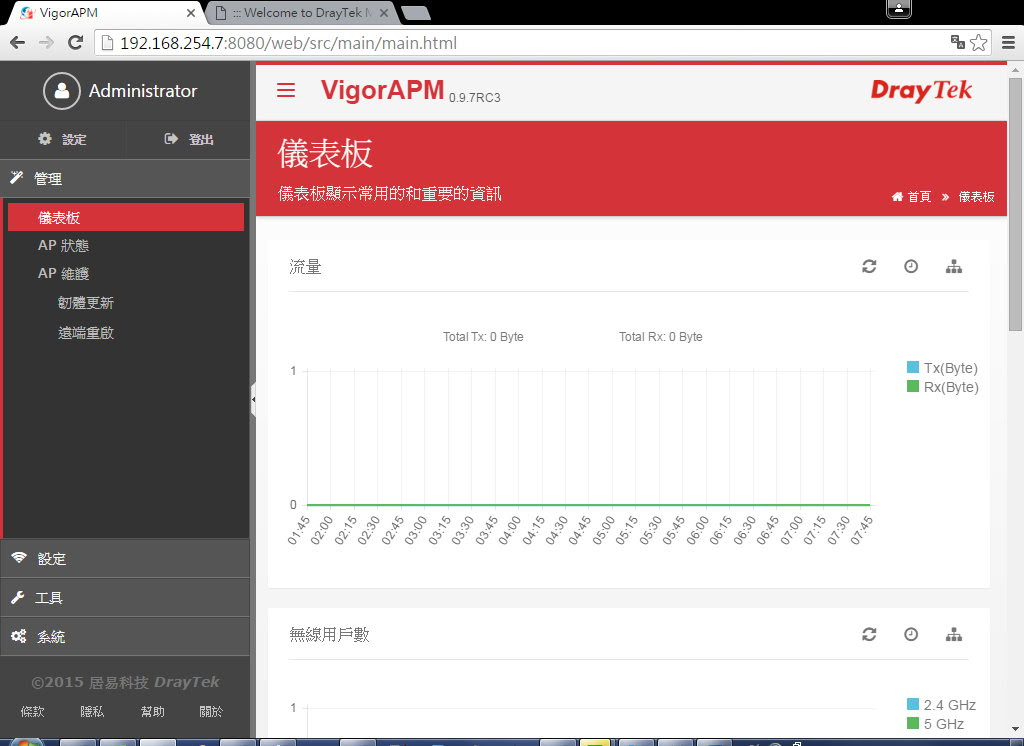Click the Chrome user profile icon
The height and width of the screenshot is (746, 1024).
coord(899,8)
